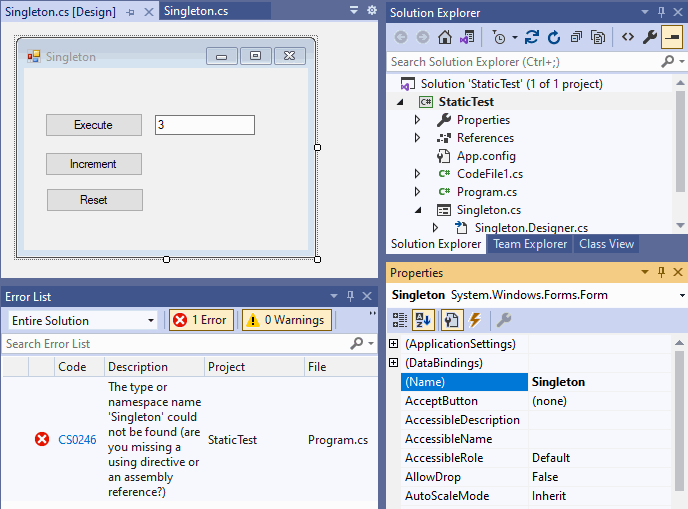This screenshot has width=688, height=509.
Task: Toggle the 1 Error filter button
Action: (201, 320)
